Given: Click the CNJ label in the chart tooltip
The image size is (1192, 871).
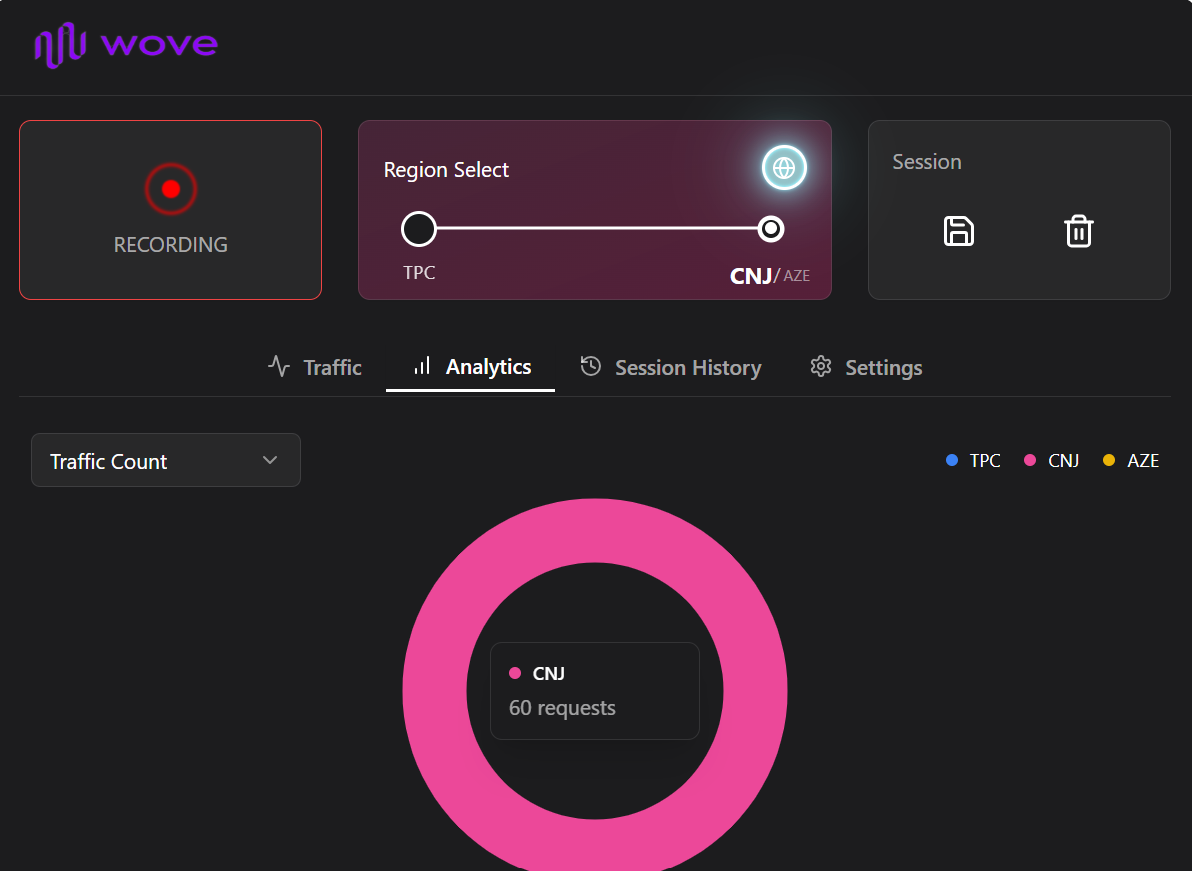Looking at the screenshot, I should (548, 673).
